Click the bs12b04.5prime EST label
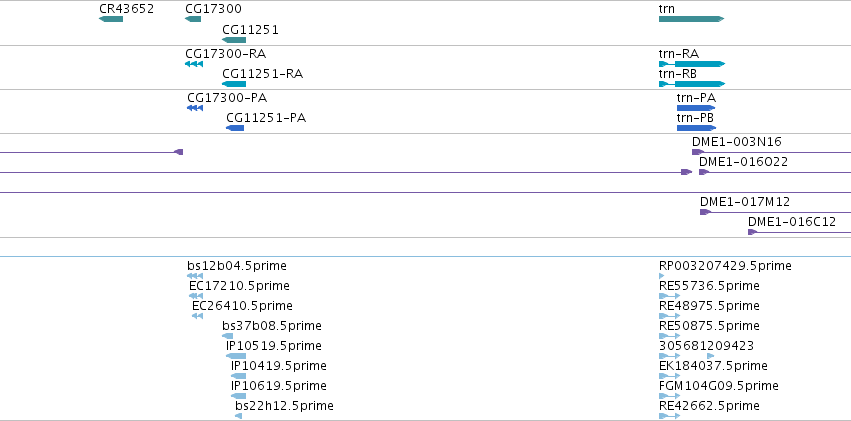The height and width of the screenshot is (421, 851). tap(237, 266)
